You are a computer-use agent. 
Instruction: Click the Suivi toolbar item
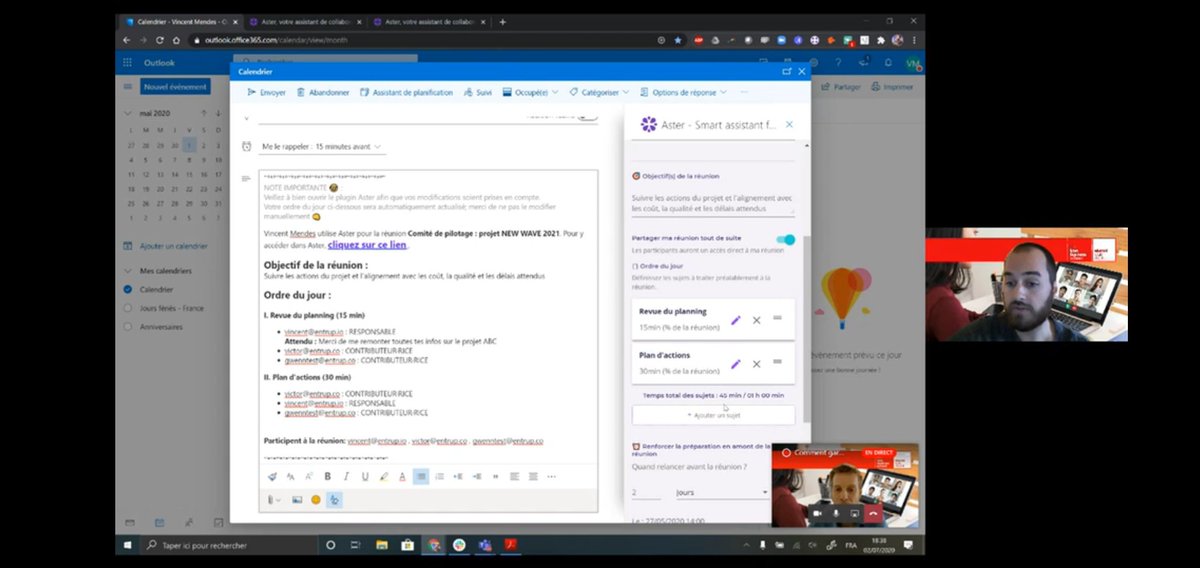click(x=477, y=92)
